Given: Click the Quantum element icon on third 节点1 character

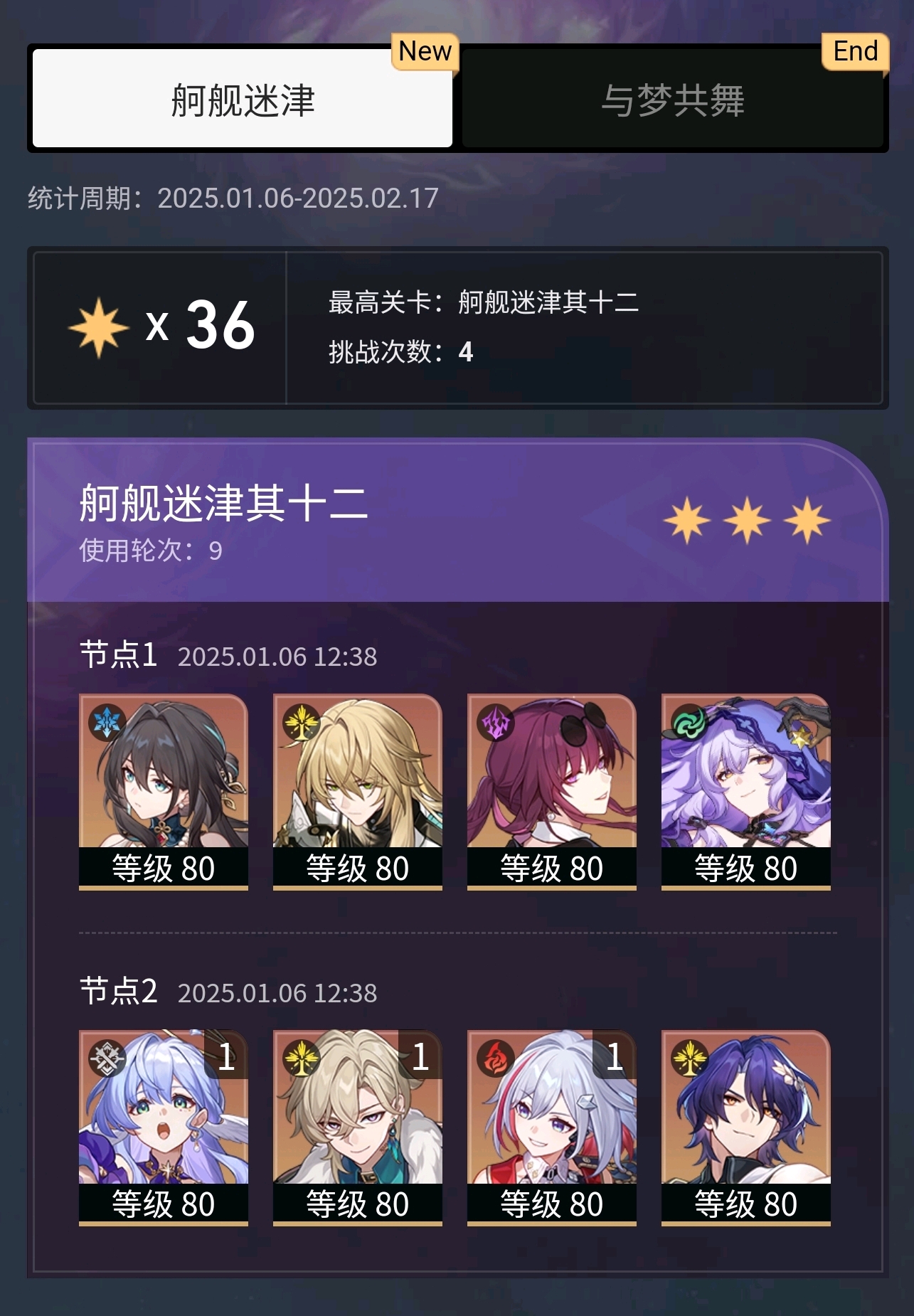Looking at the screenshot, I should pos(495,723).
